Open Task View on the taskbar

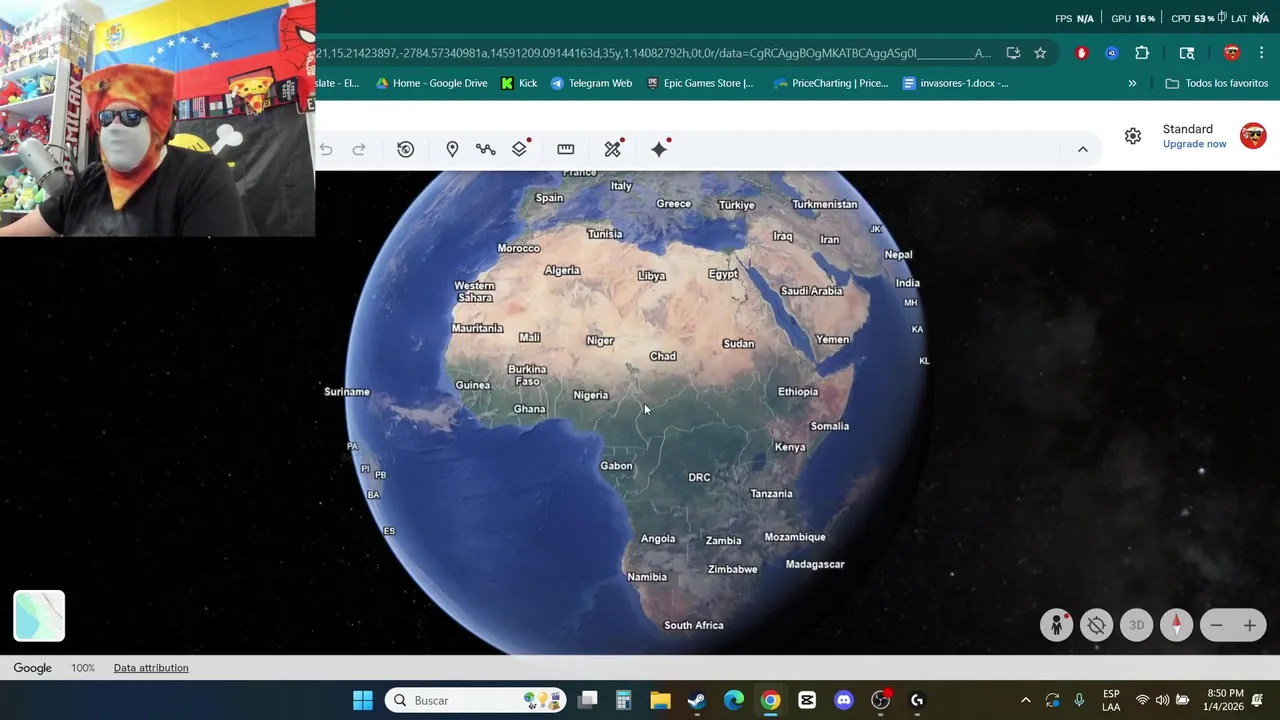[x=588, y=700]
